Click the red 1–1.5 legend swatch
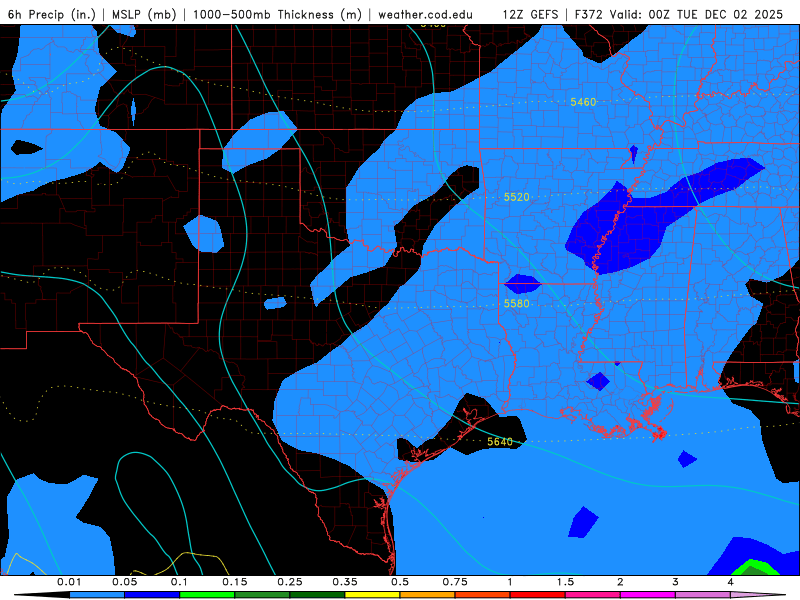 [x=538, y=595]
